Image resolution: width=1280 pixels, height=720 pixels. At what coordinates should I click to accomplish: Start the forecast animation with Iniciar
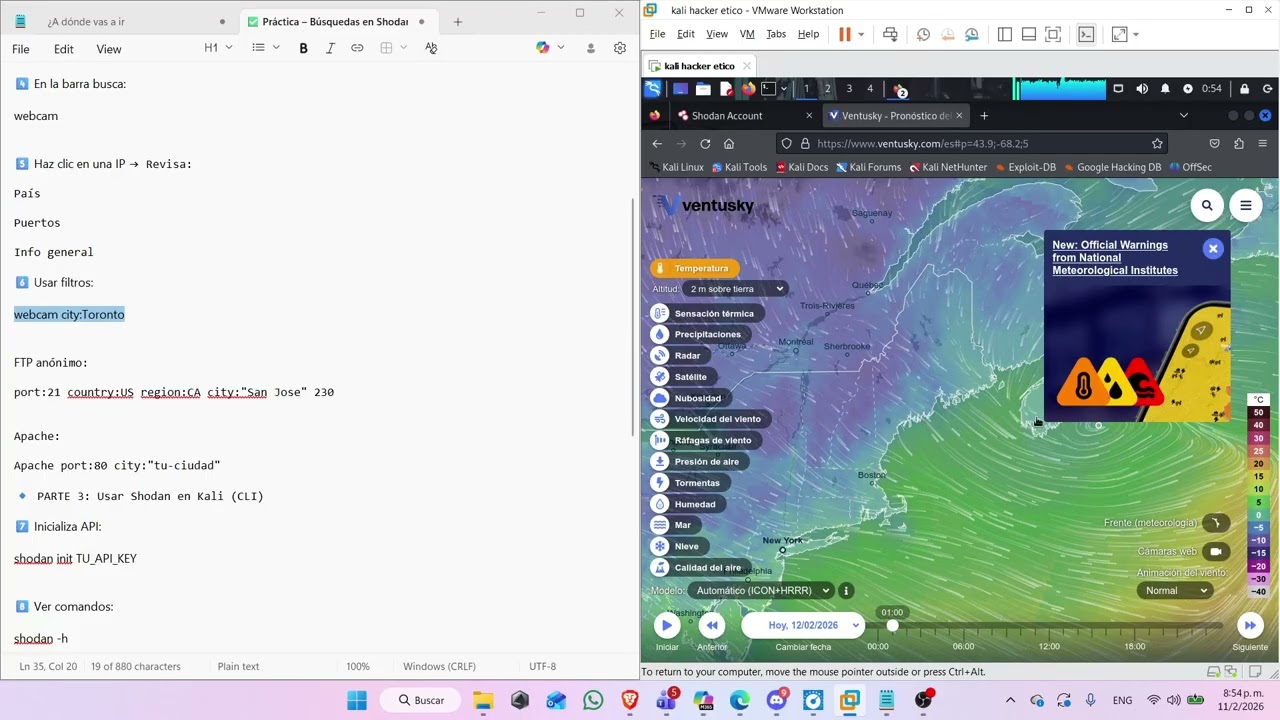[667, 625]
